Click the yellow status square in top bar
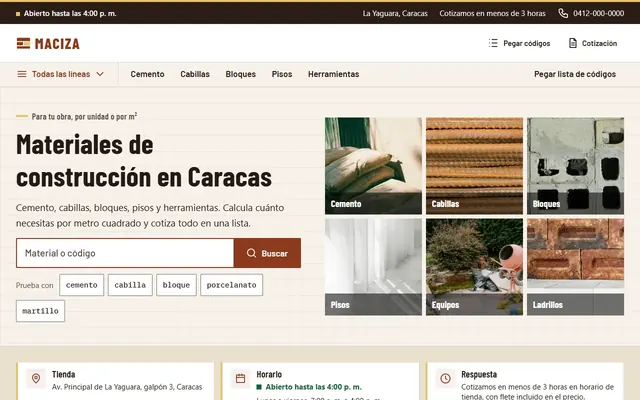The image size is (640, 400). pyautogui.click(x=18, y=14)
